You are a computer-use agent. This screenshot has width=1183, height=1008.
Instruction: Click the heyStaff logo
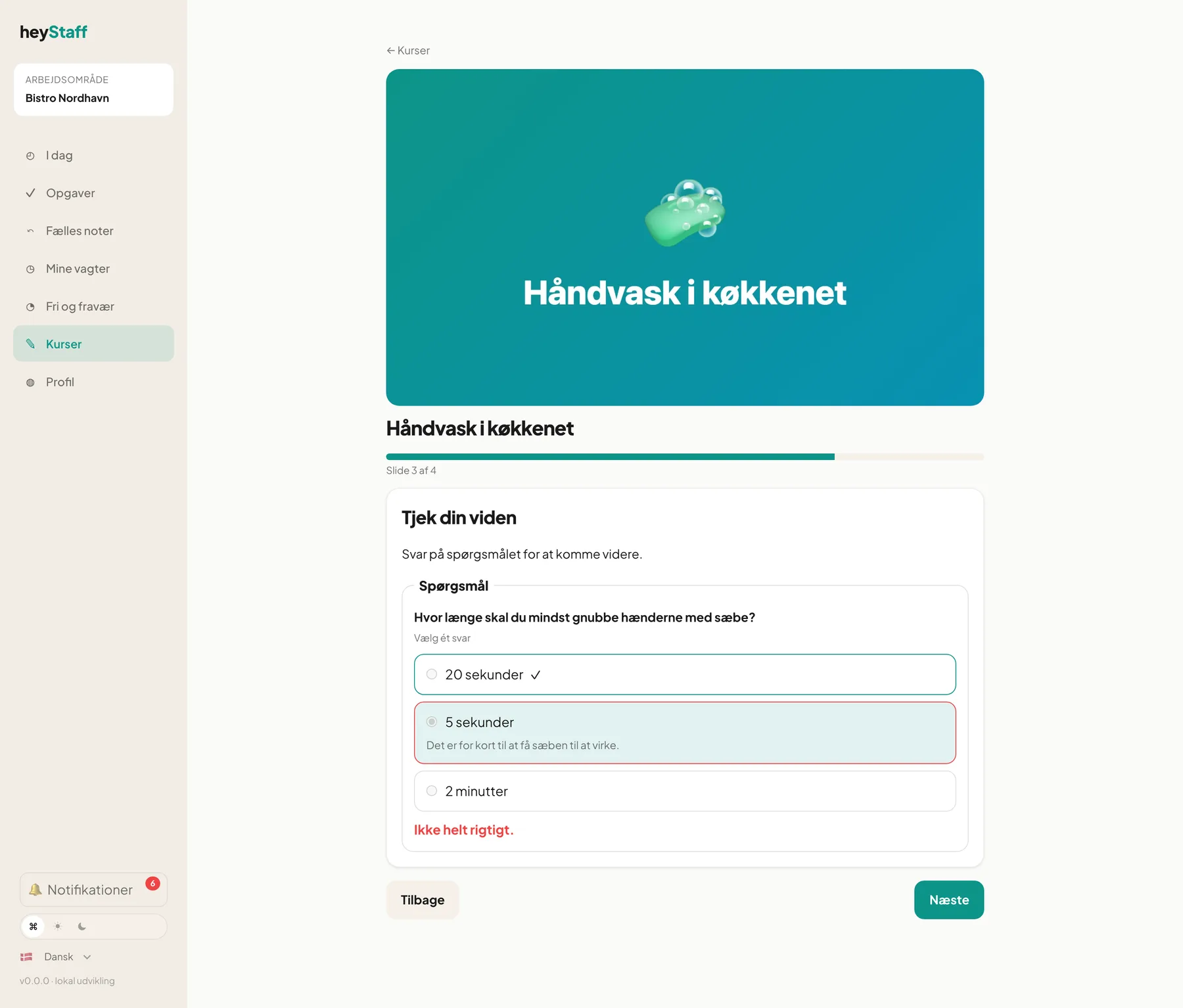tap(53, 32)
